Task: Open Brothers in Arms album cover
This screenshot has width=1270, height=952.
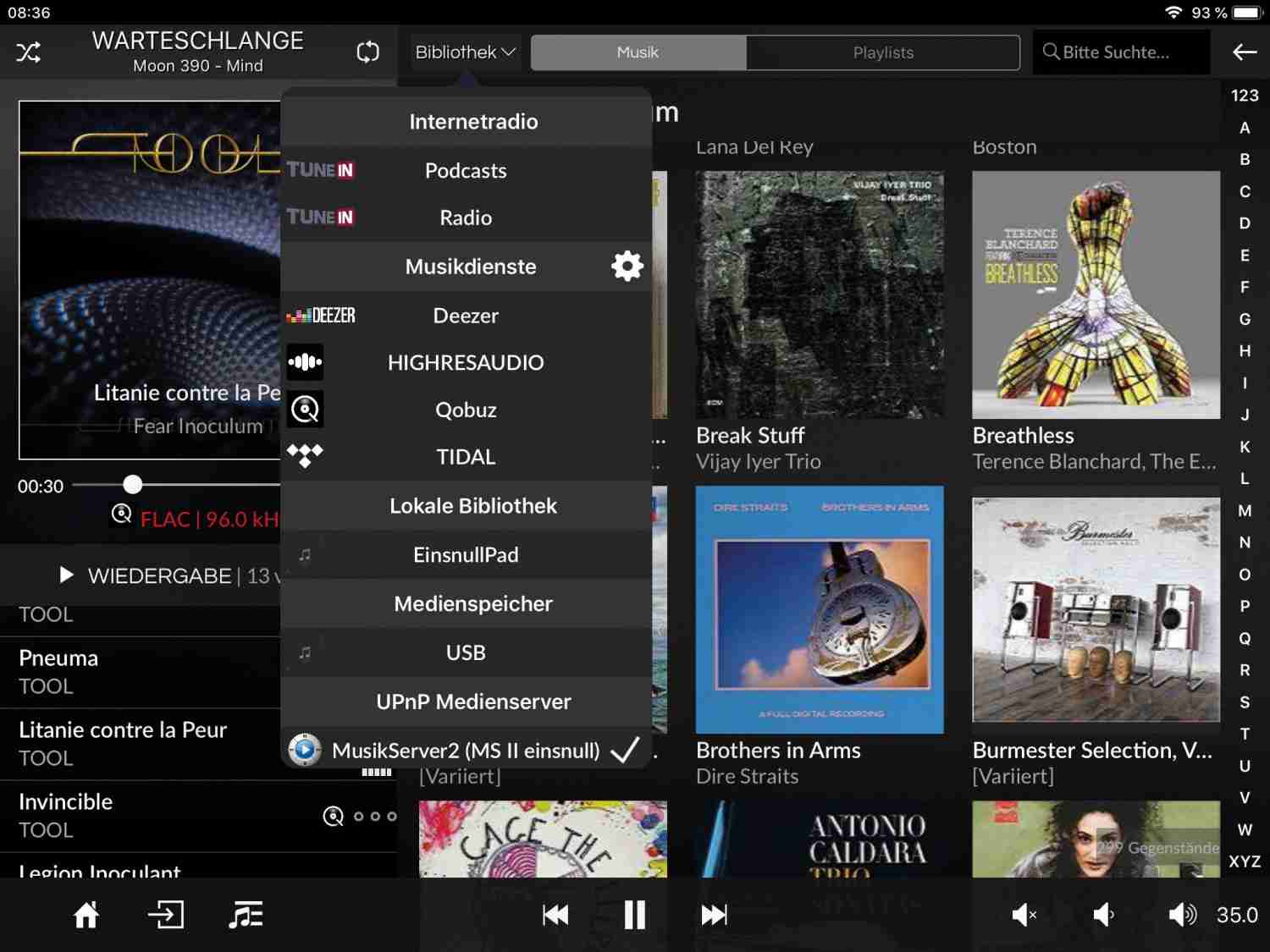Action: (820, 609)
